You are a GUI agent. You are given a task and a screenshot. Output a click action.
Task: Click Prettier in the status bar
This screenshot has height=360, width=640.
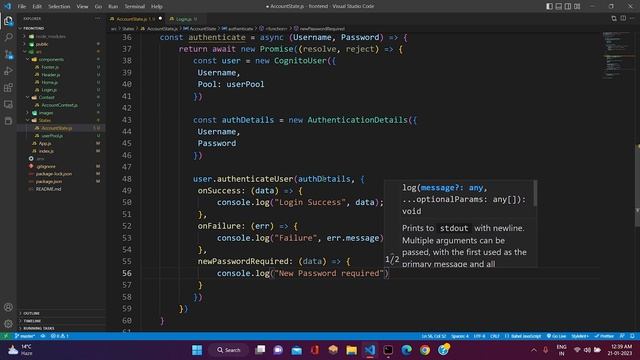(x=604, y=336)
